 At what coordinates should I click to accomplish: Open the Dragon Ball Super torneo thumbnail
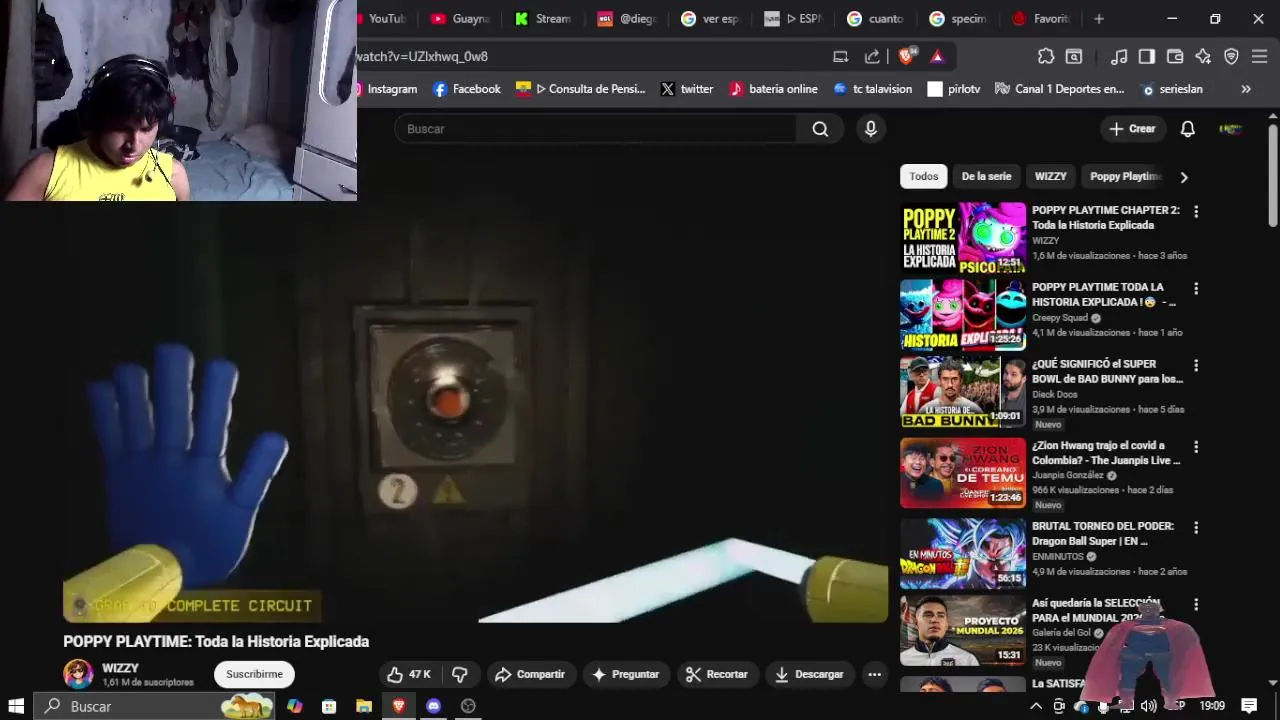(x=963, y=553)
